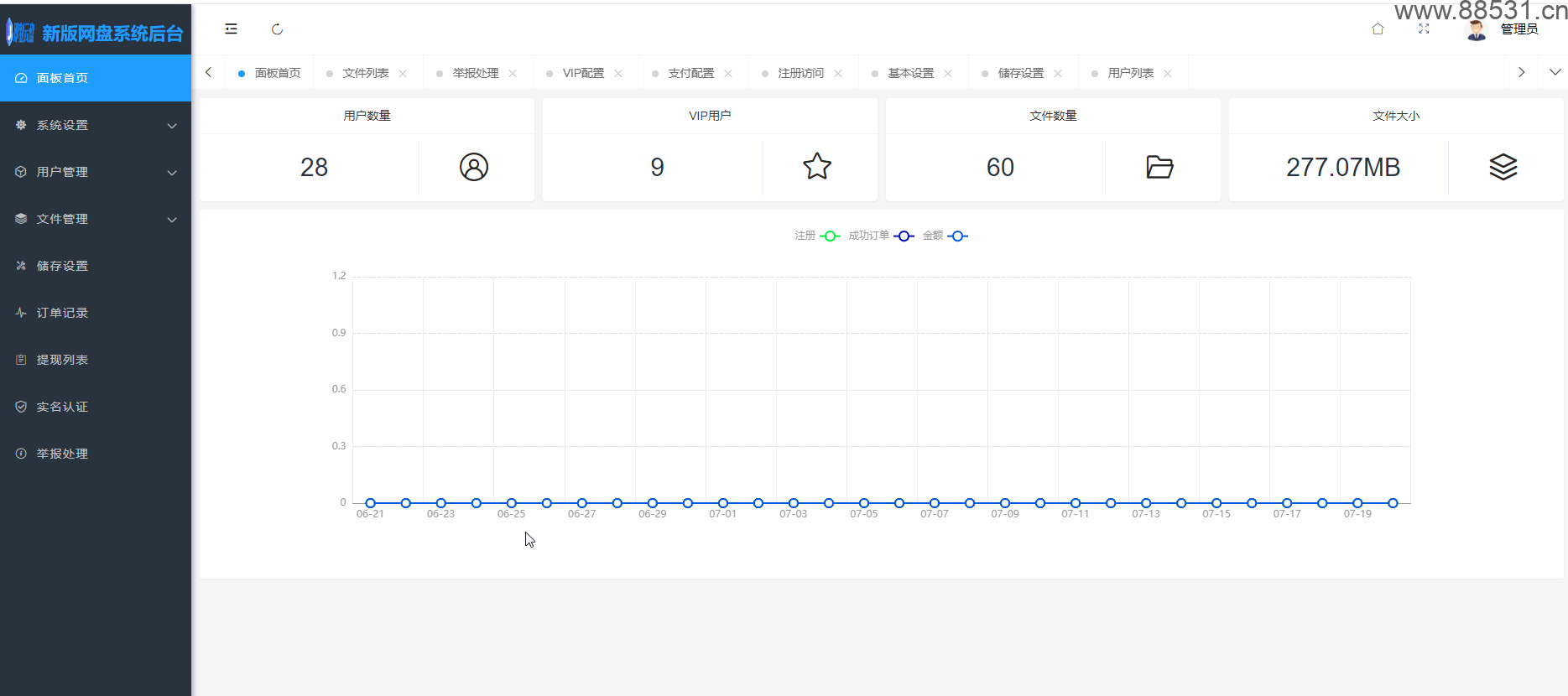
Task: Switch to the 用户列表 tab
Action: pyautogui.click(x=1131, y=73)
